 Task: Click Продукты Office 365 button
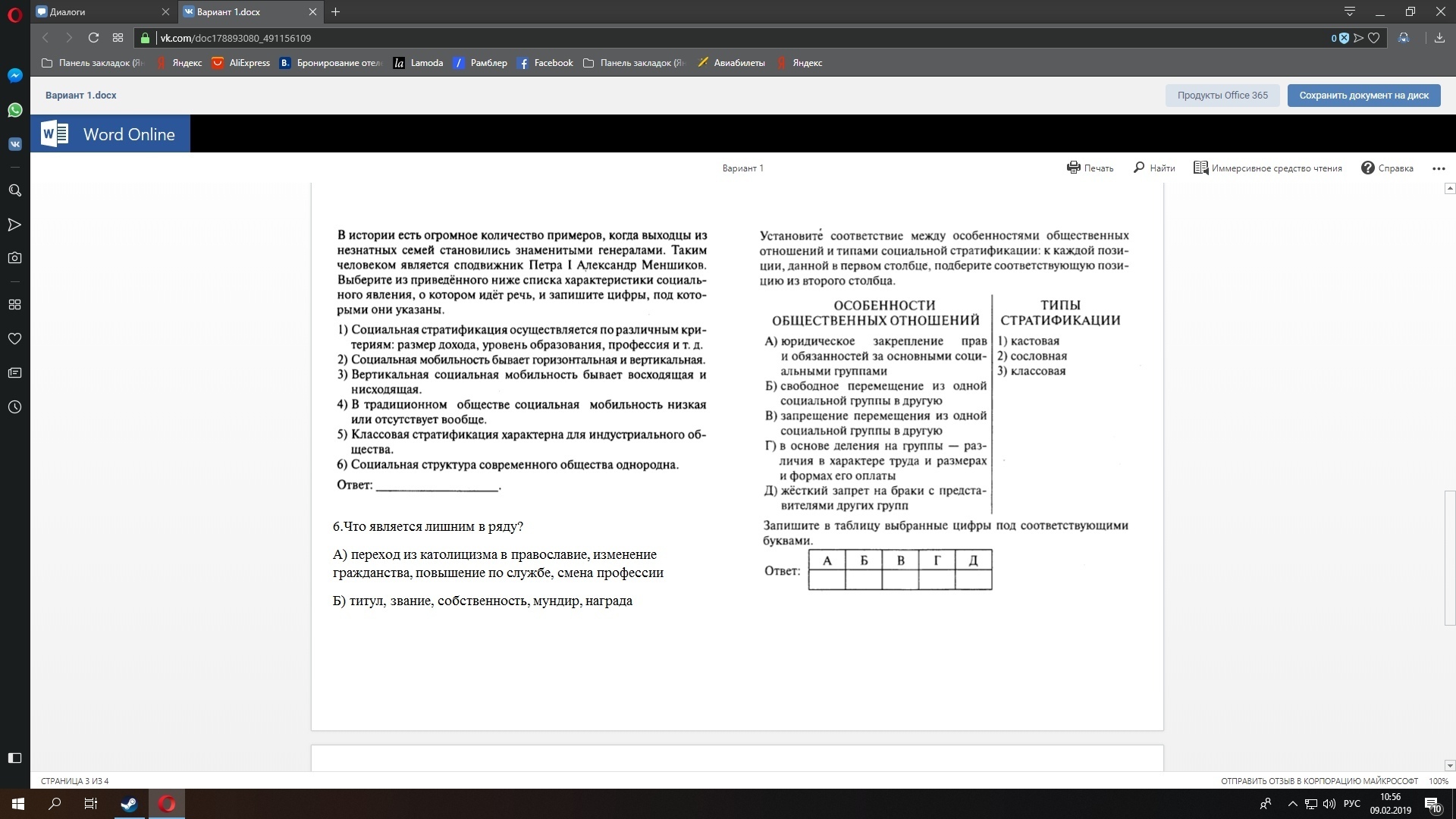click(x=1222, y=96)
